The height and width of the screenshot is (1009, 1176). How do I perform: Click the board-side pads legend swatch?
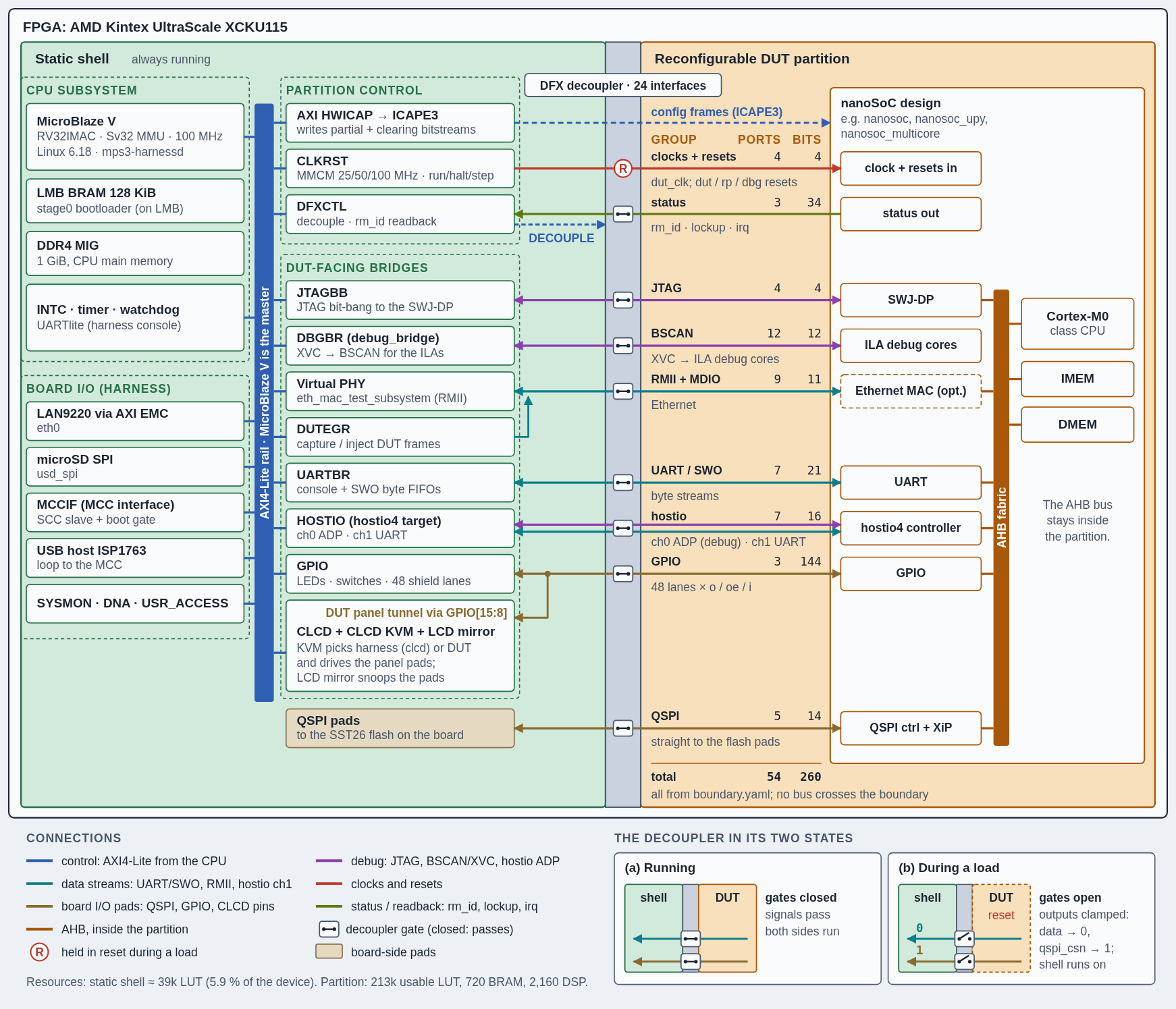329,952
